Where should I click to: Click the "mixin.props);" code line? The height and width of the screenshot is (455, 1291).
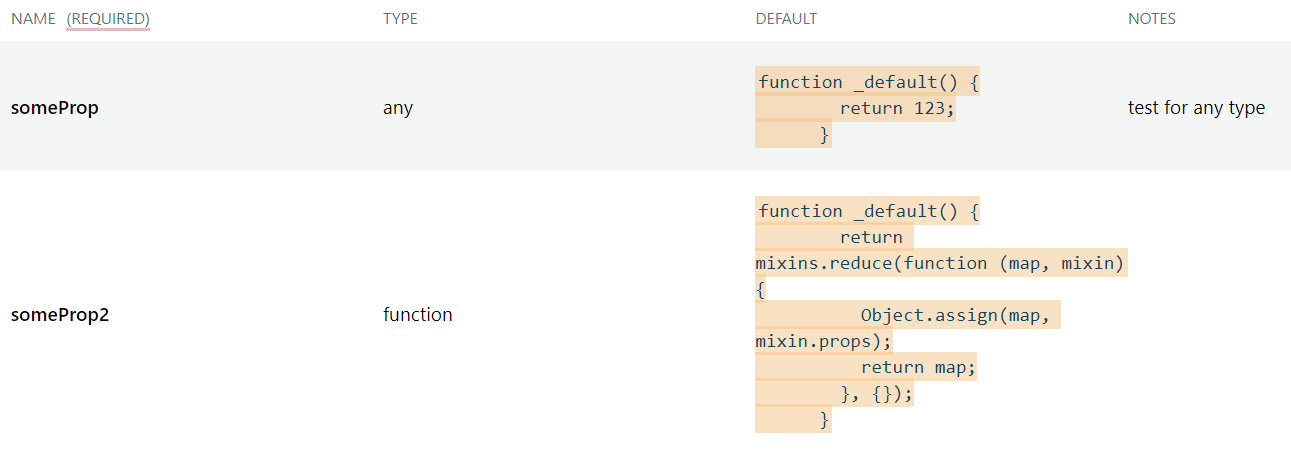coord(823,341)
